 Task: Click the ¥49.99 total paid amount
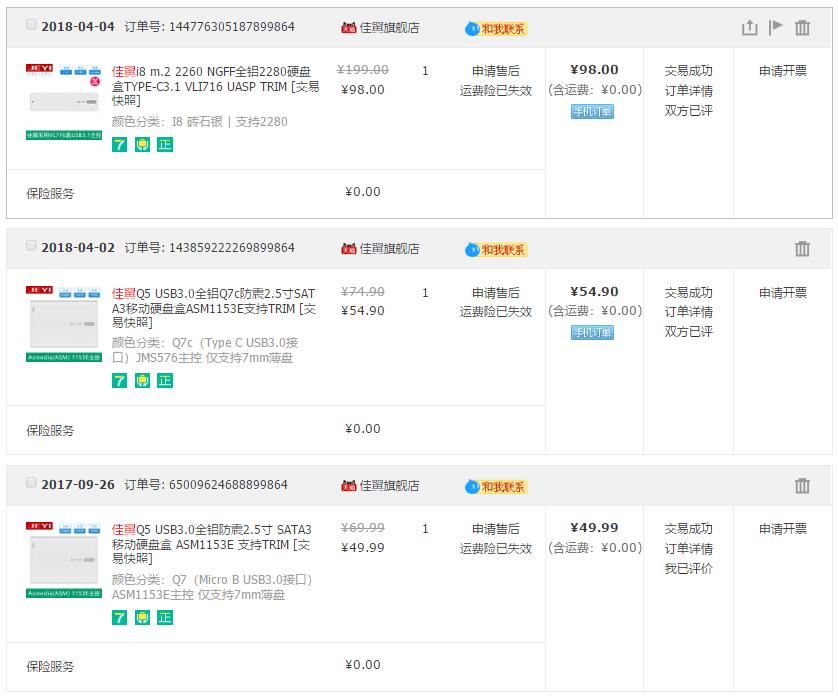point(594,528)
